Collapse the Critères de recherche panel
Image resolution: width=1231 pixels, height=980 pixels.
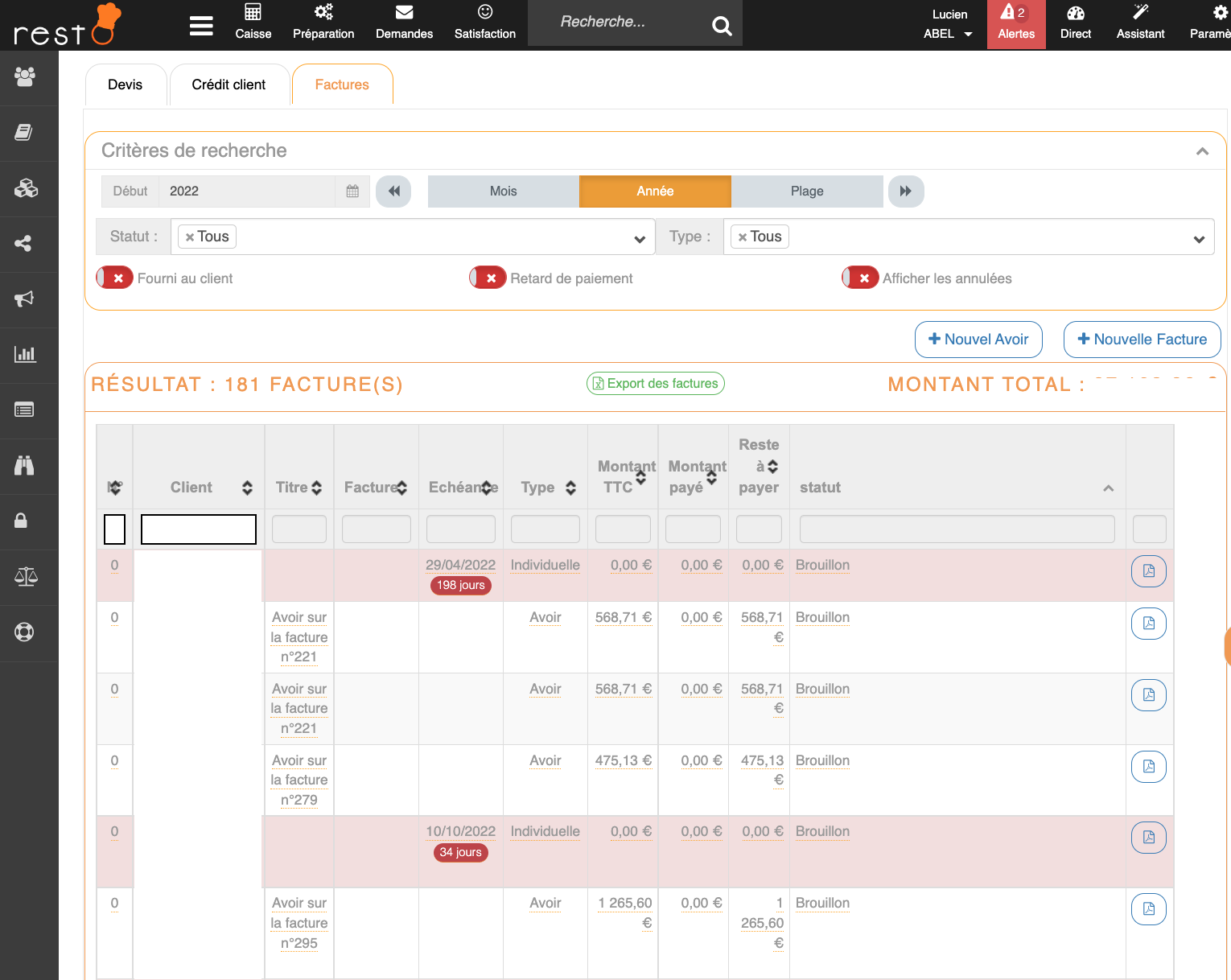1202,151
